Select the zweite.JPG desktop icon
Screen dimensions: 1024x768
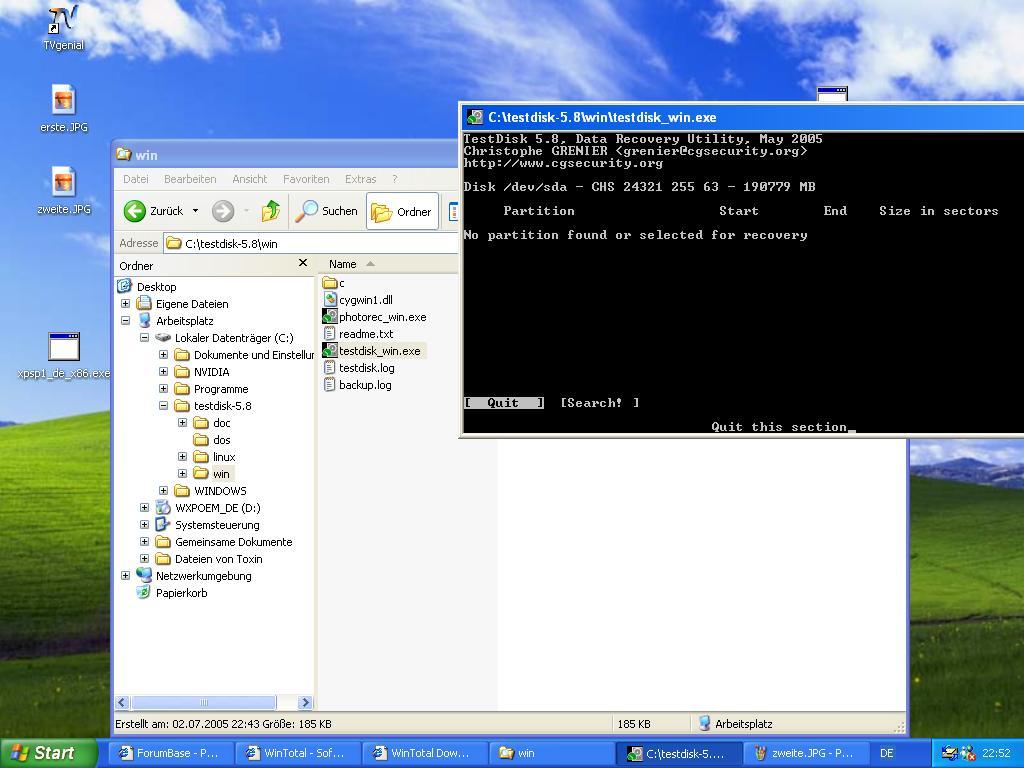coord(63,190)
